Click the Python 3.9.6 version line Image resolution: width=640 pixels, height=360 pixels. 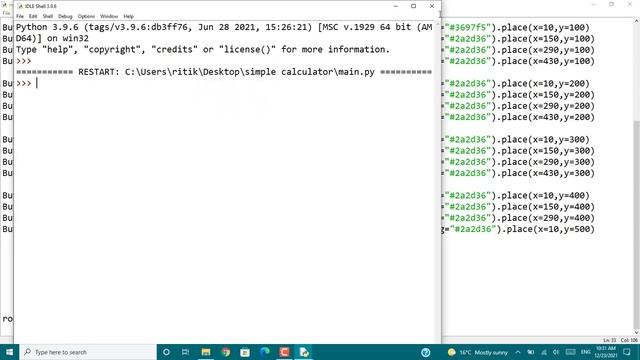224,27
